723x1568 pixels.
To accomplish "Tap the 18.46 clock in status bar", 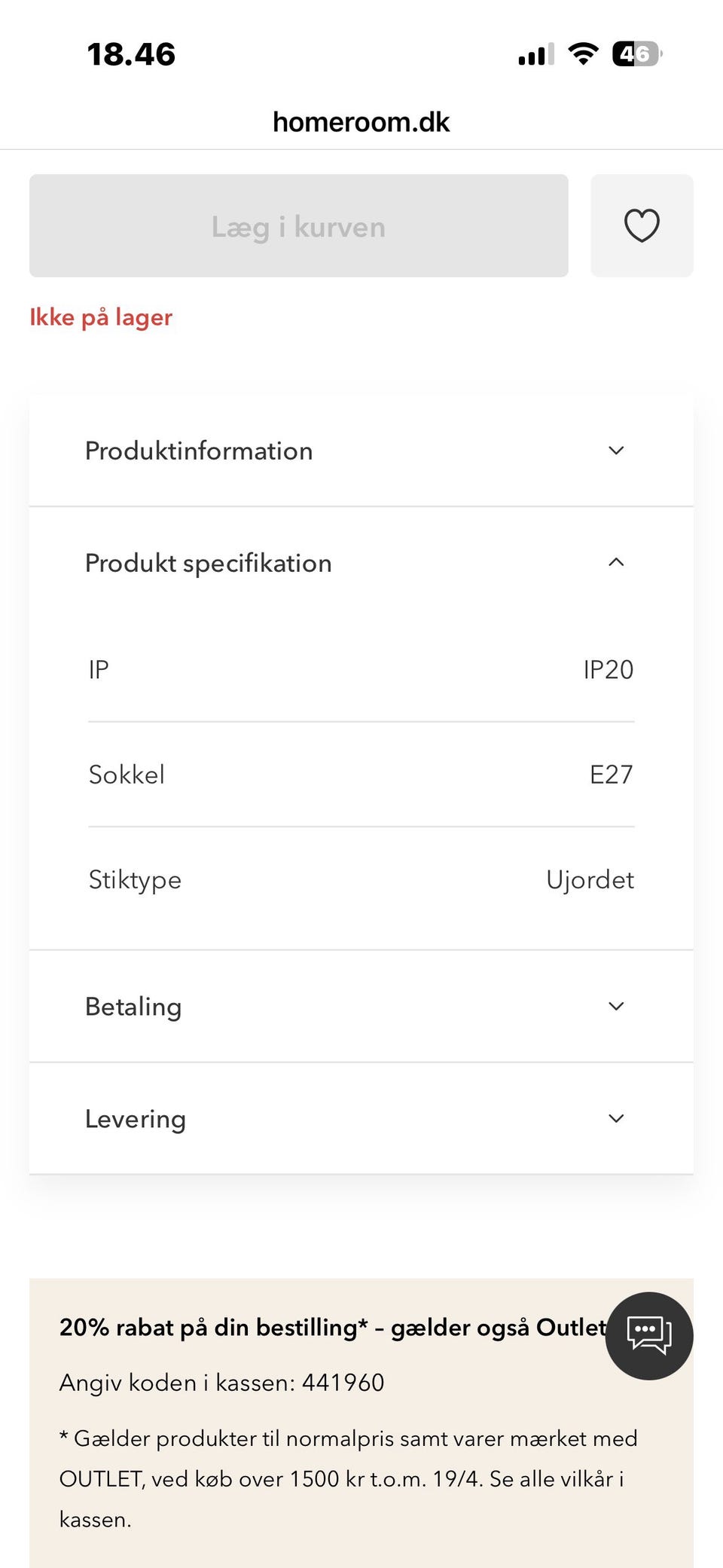I will 131,54.
